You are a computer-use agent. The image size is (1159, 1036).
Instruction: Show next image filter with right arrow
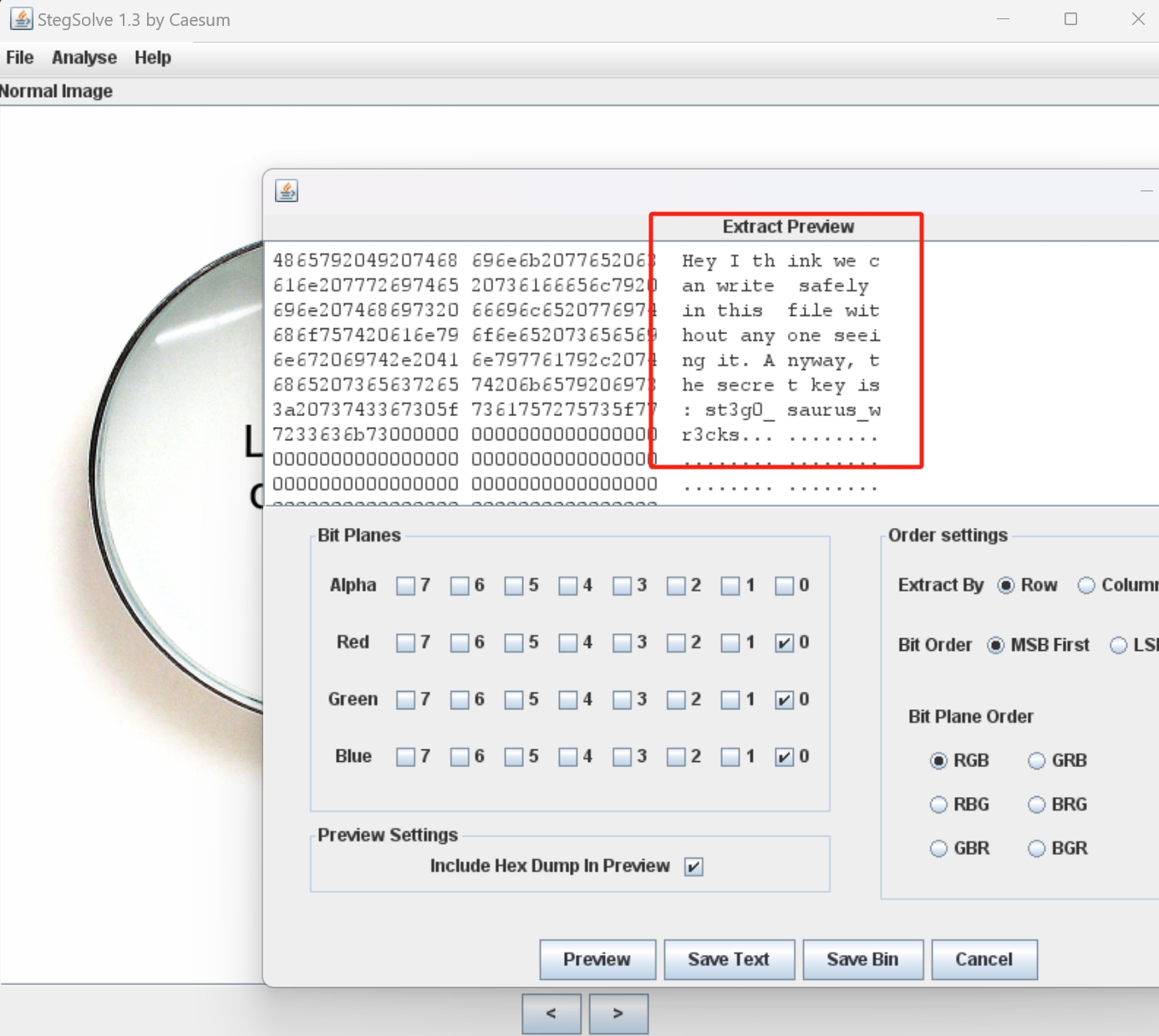[618, 1013]
